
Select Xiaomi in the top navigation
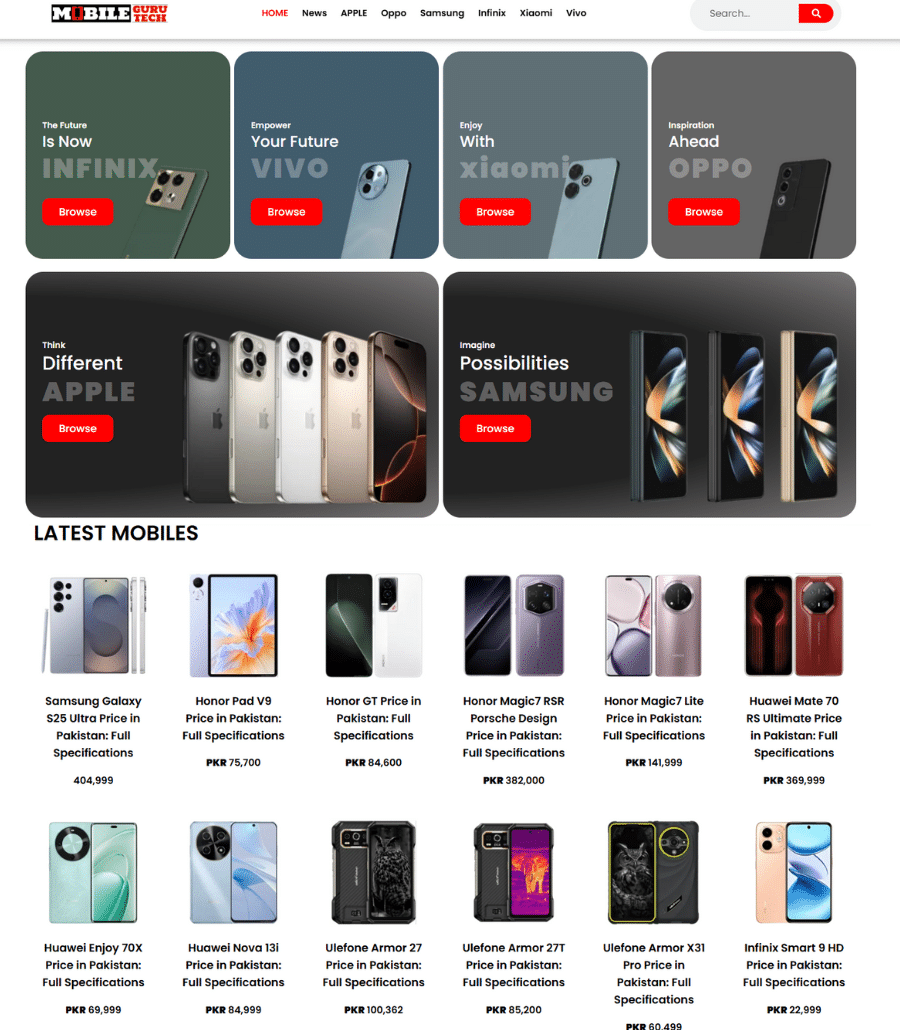tap(535, 13)
